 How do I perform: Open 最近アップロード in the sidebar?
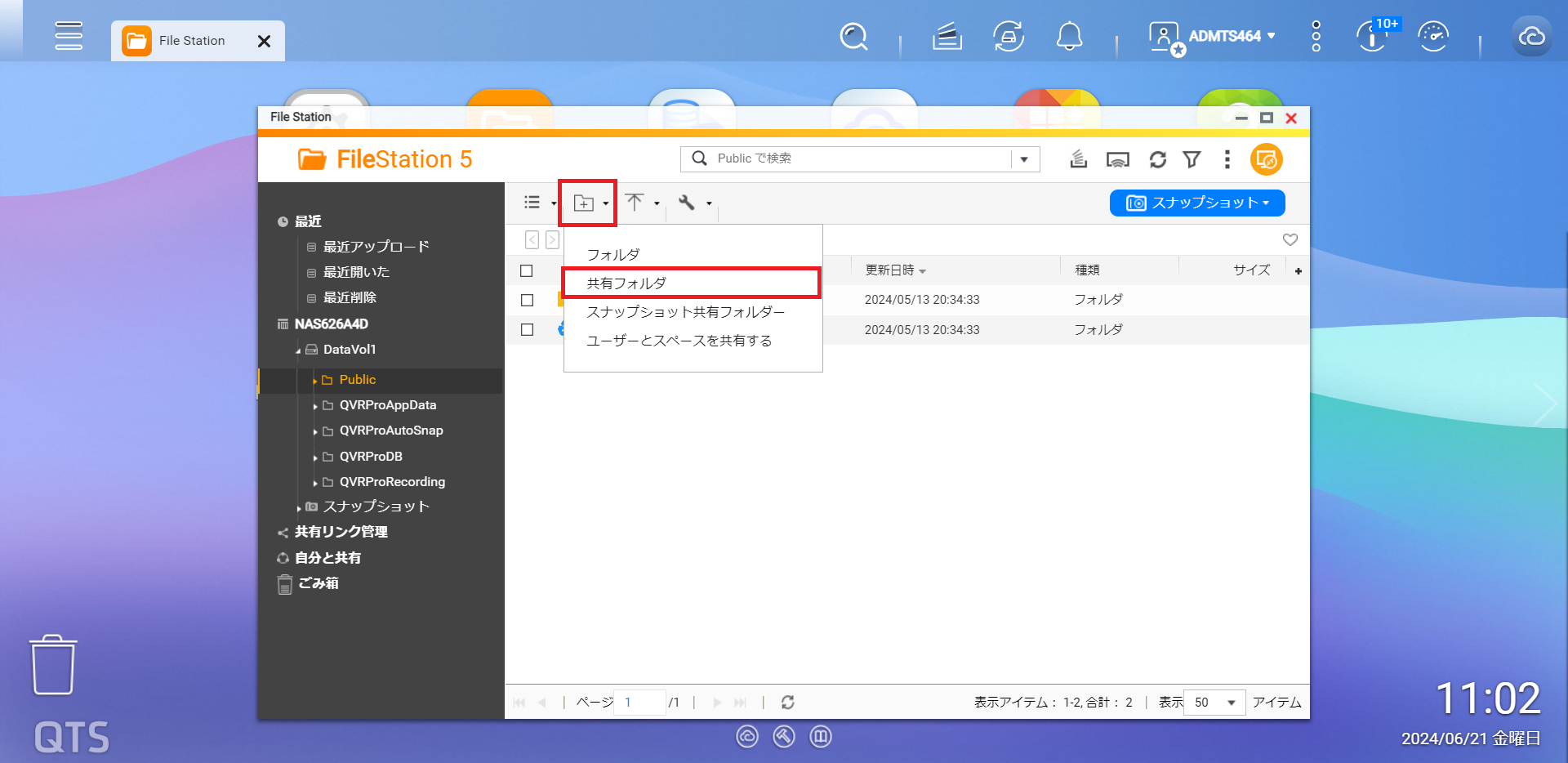click(x=376, y=247)
